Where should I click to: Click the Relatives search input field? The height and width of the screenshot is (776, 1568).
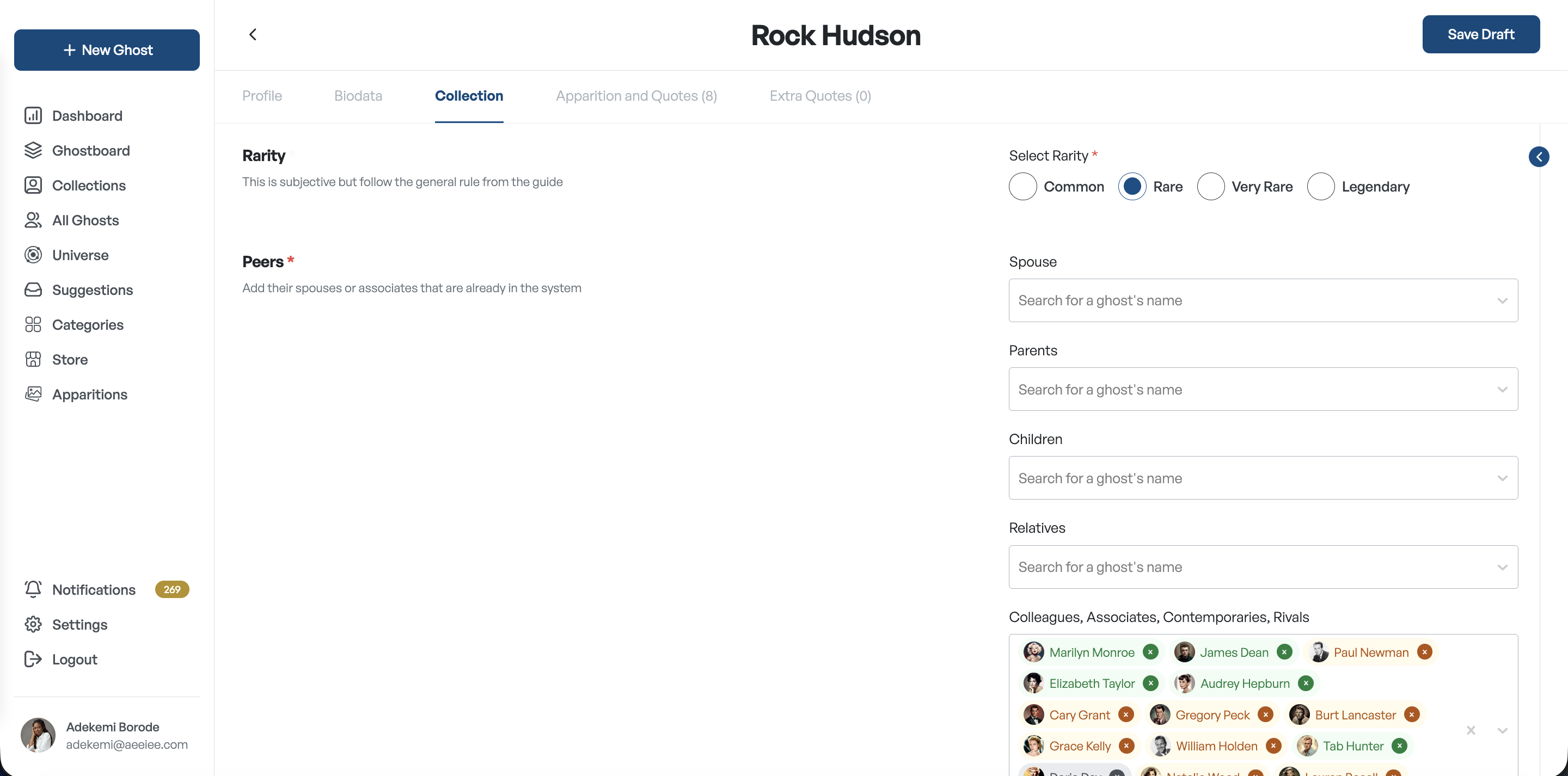(x=1263, y=567)
